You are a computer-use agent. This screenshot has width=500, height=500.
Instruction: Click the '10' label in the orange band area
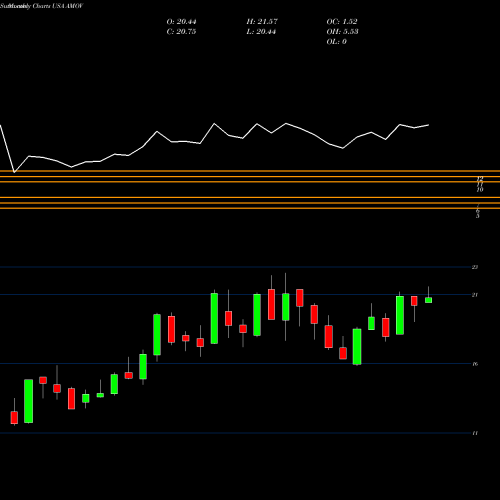click(x=480, y=190)
